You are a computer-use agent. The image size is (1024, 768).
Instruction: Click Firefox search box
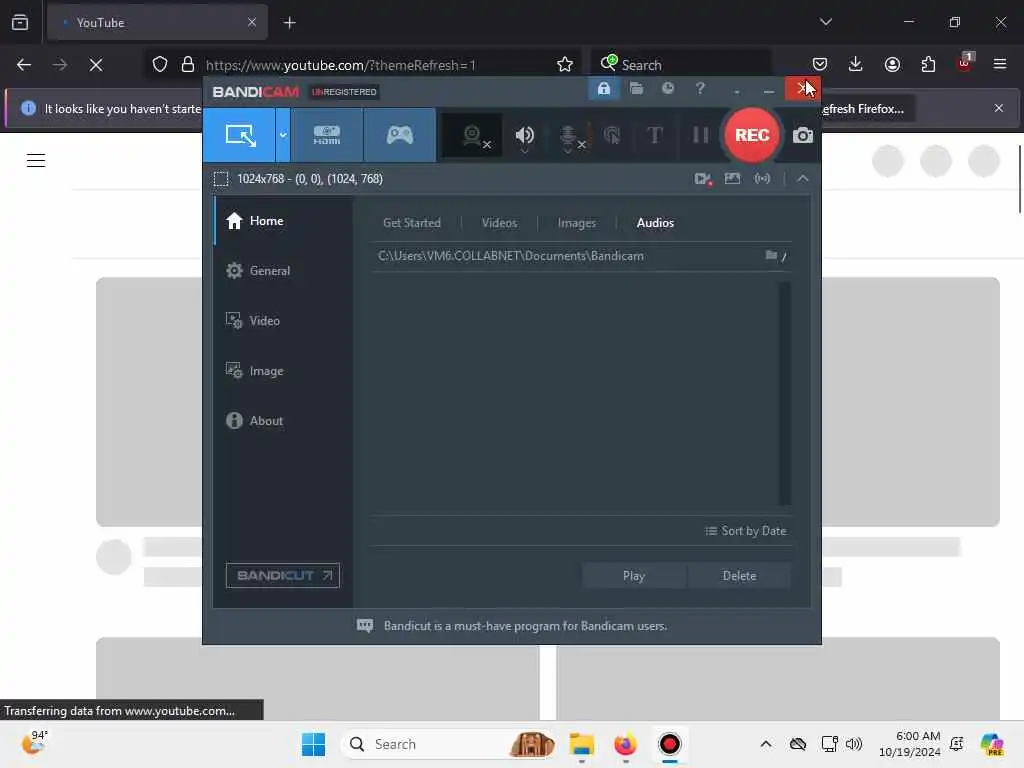[x=679, y=65]
